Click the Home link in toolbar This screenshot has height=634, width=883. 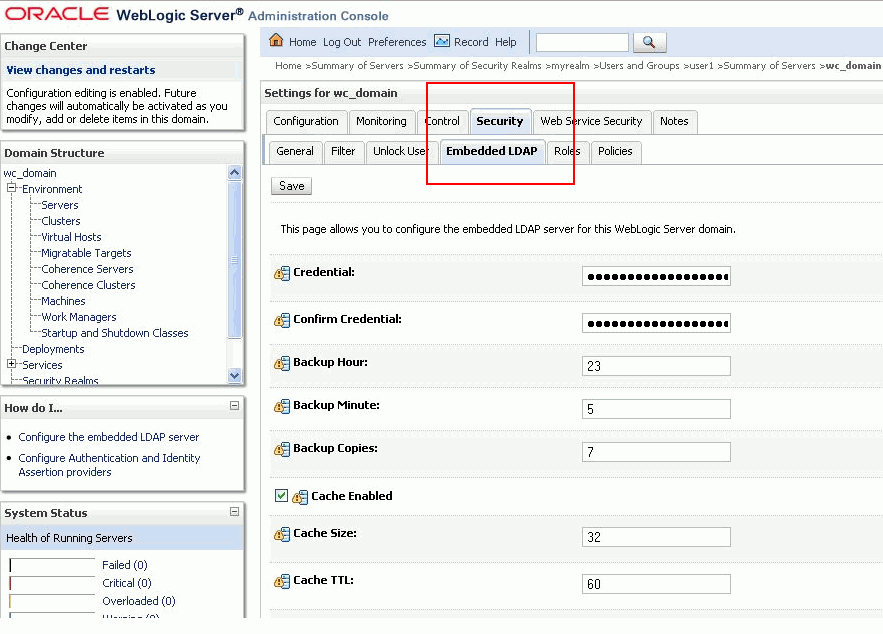[x=302, y=42]
